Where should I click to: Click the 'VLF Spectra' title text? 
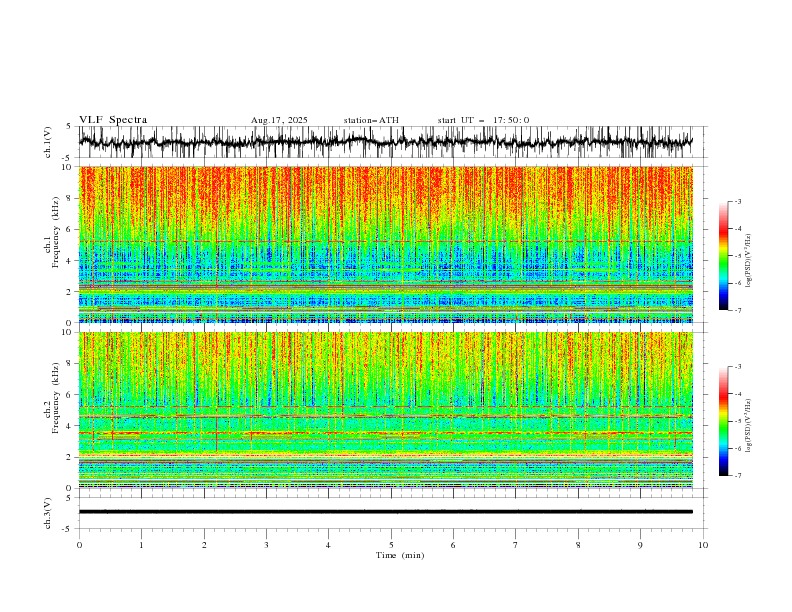113,120
